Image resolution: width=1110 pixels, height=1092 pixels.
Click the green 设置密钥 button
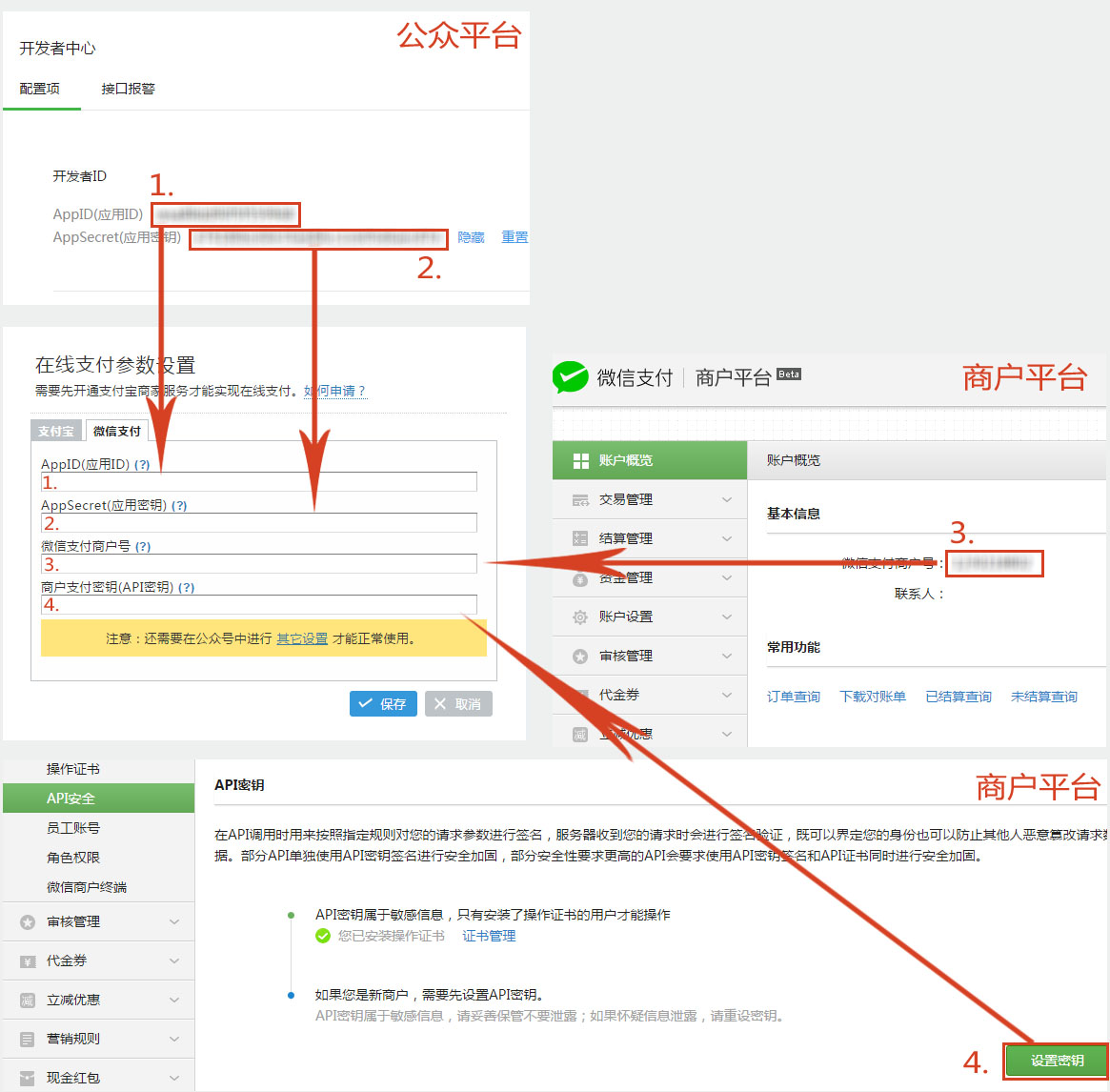coord(1057,1061)
